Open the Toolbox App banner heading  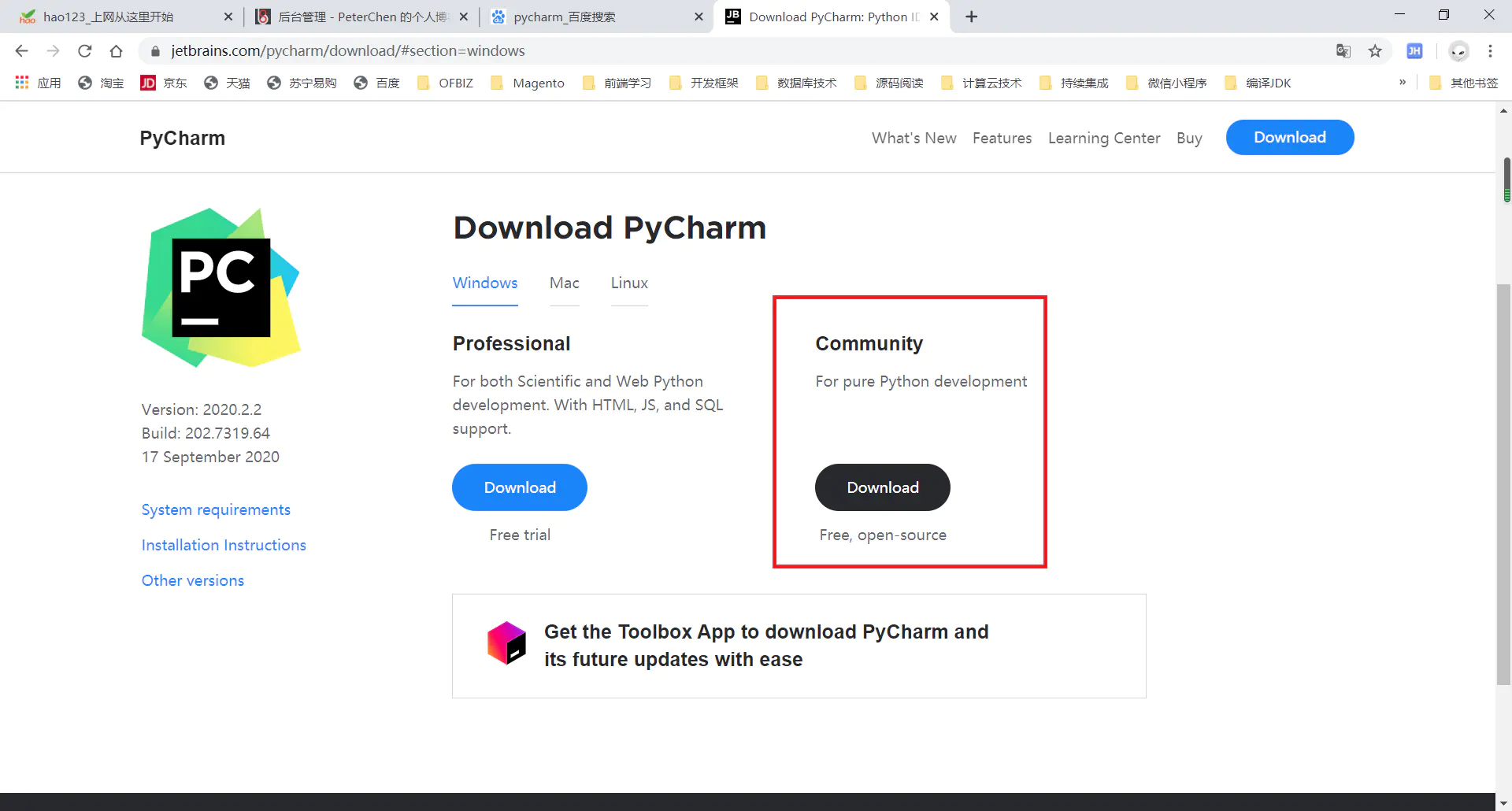(766, 646)
